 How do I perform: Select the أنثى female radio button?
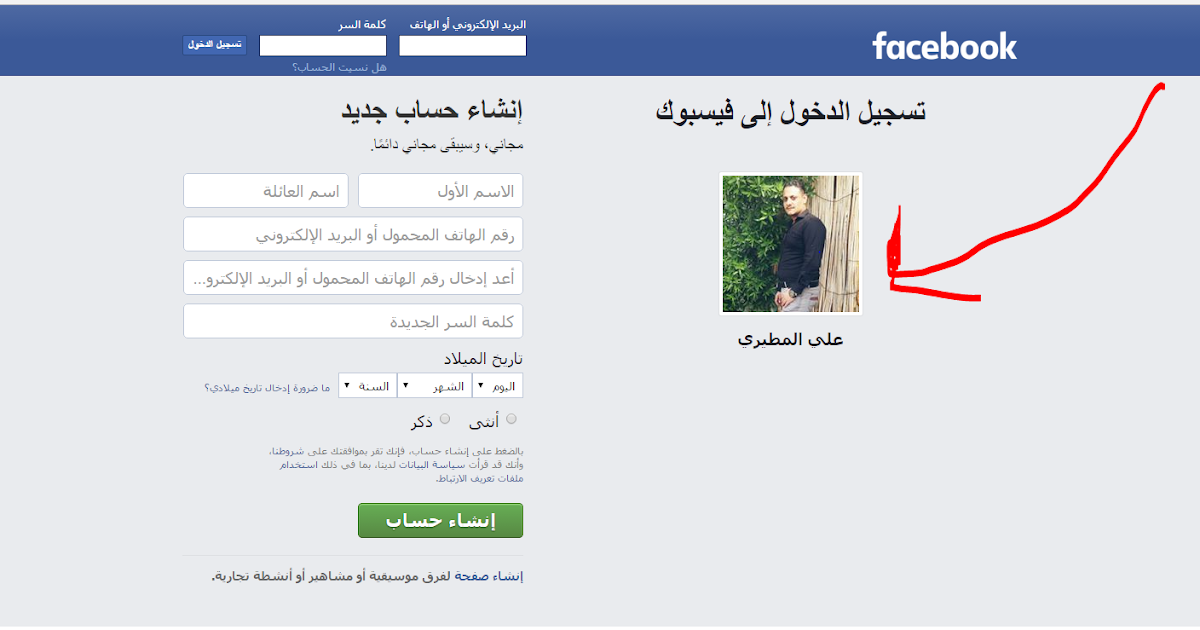(x=512, y=419)
